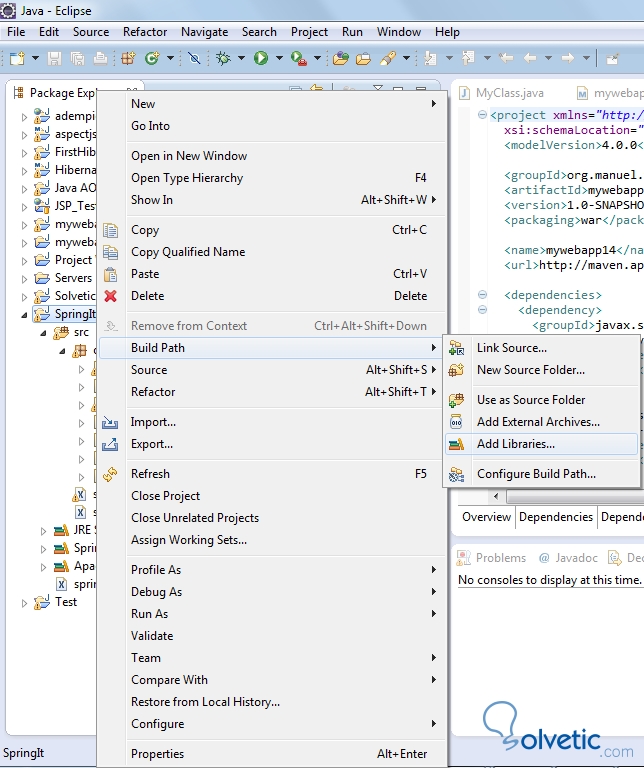Click the Forward navigation arrow in toolbar
644x768 pixels.
(x=568, y=59)
